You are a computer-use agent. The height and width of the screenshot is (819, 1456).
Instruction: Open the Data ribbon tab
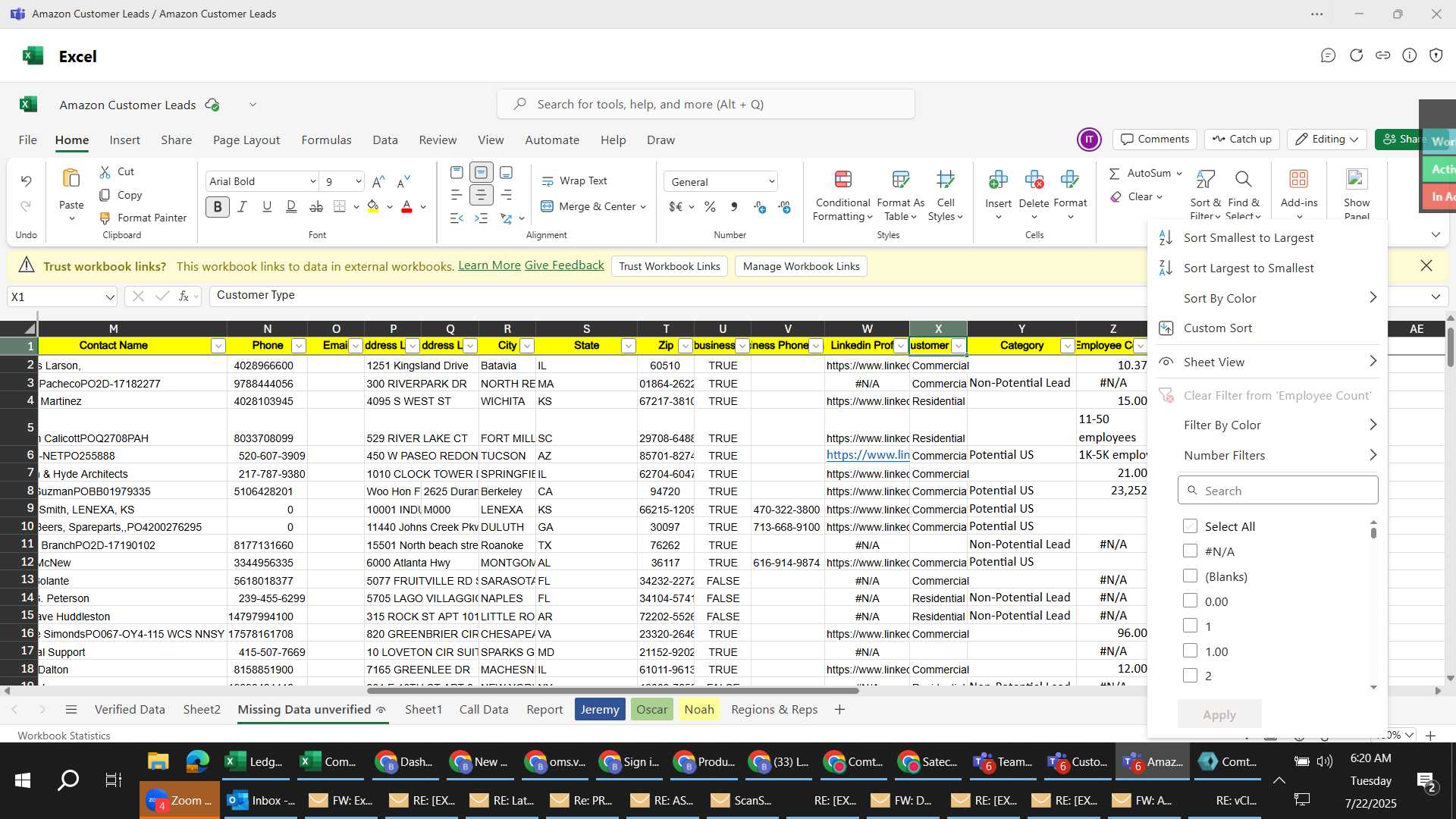pyautogui.click(x=385, y=140)
